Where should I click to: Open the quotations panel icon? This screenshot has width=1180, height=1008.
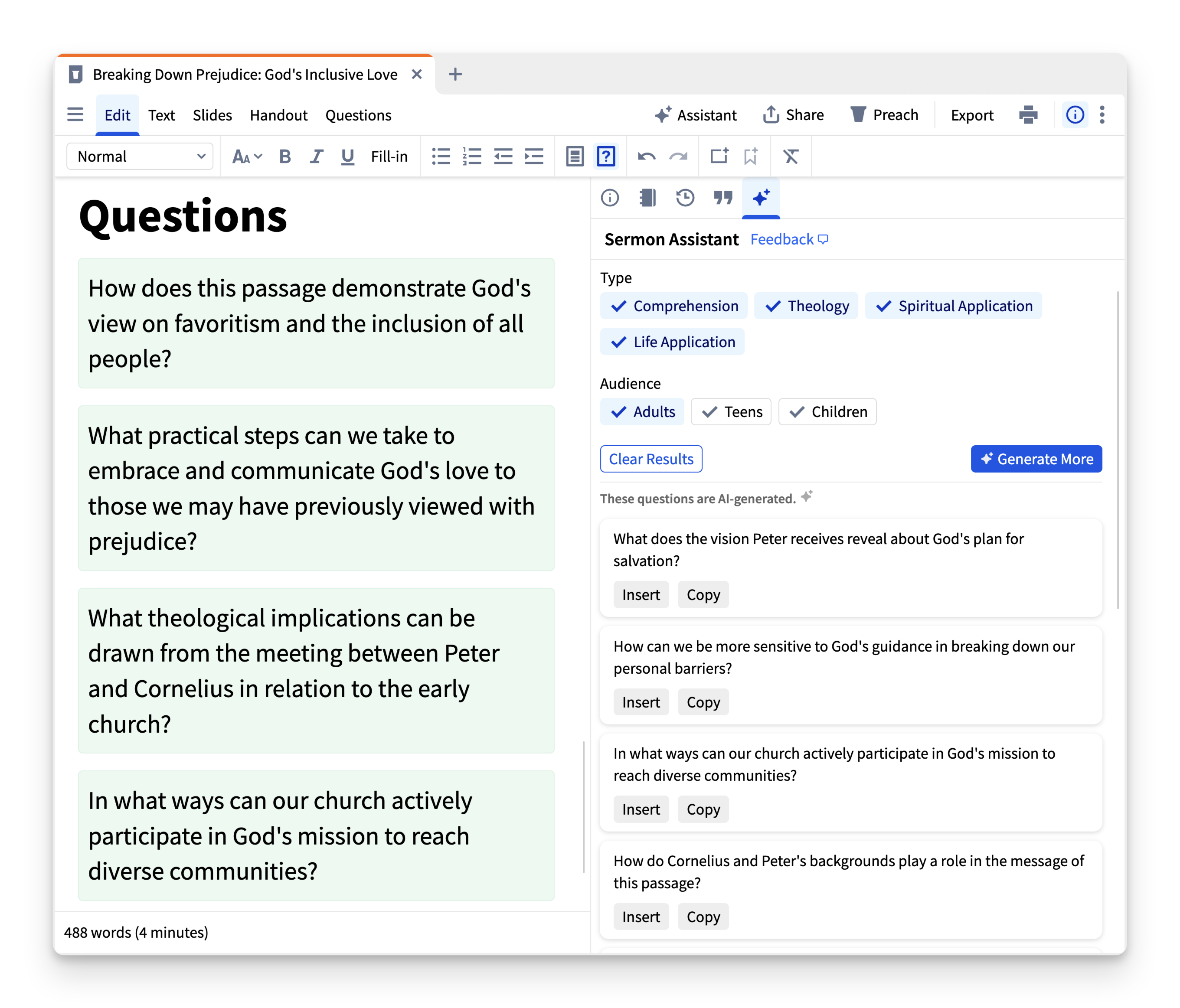[723, 198]
